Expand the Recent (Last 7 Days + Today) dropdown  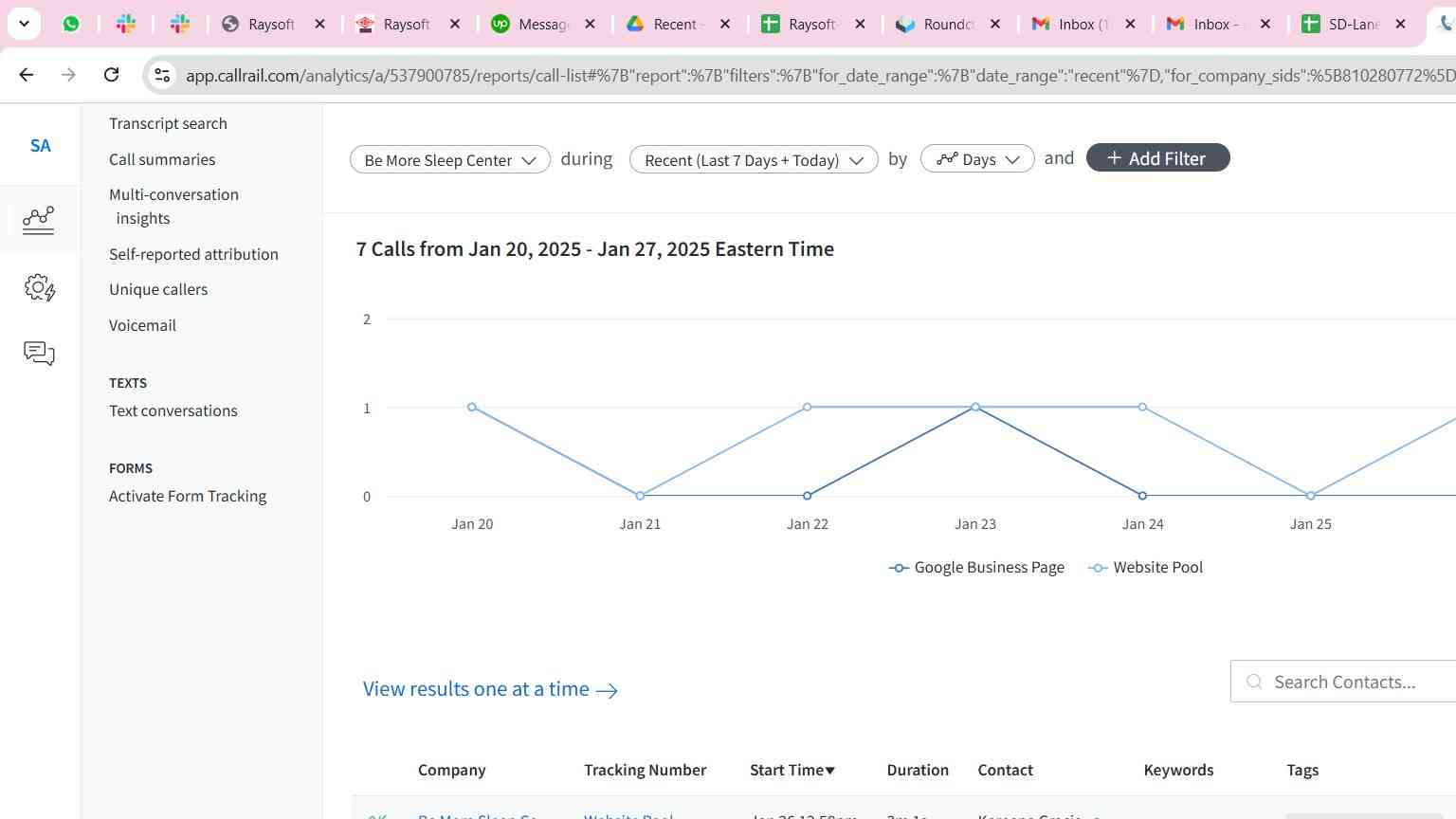tap(754, 159)
